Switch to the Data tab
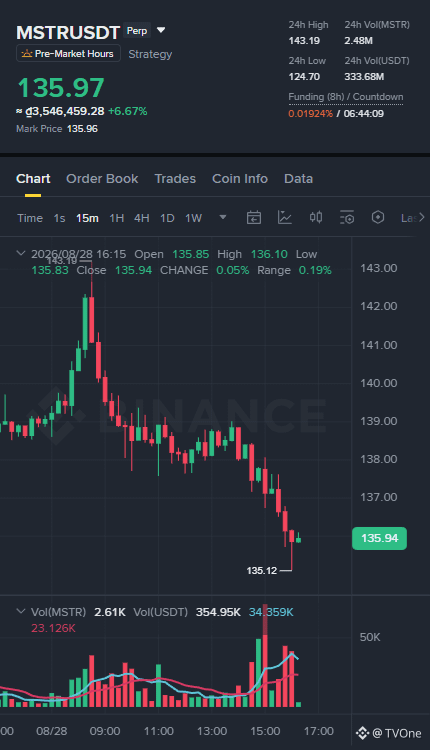Image resolution: width=430 pixels, height=750 pixels. pyautogui.click(x=298, y=178)
